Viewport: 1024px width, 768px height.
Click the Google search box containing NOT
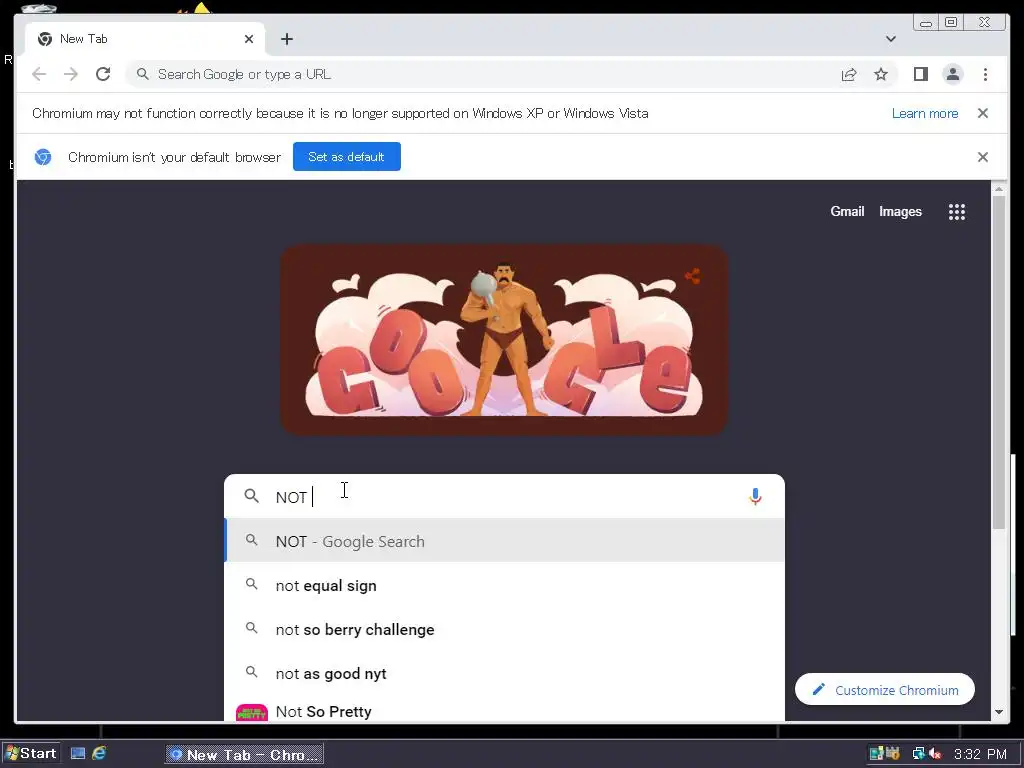tap(504, 496)
